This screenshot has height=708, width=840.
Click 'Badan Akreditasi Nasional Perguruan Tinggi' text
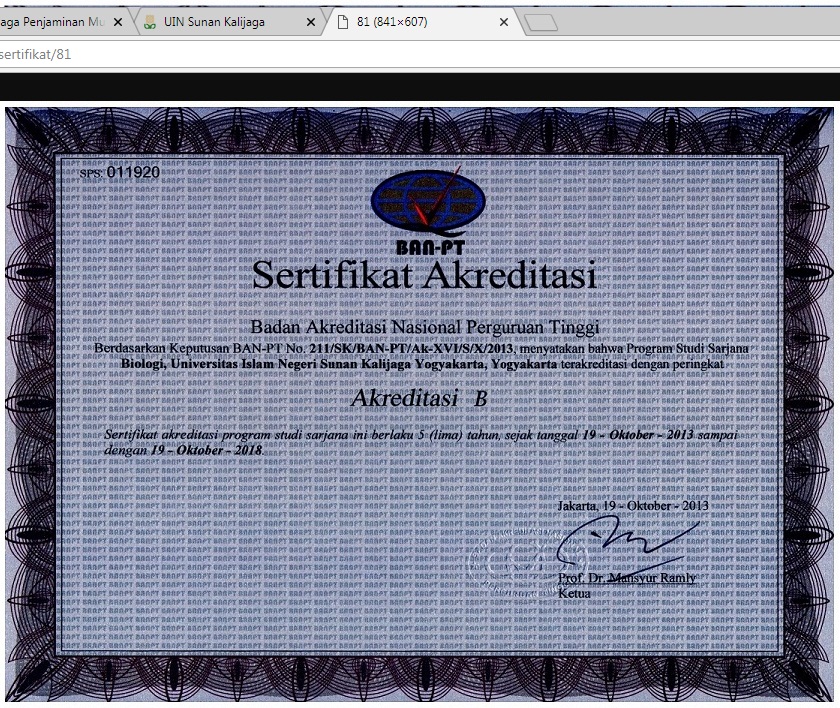pos(425,327)
